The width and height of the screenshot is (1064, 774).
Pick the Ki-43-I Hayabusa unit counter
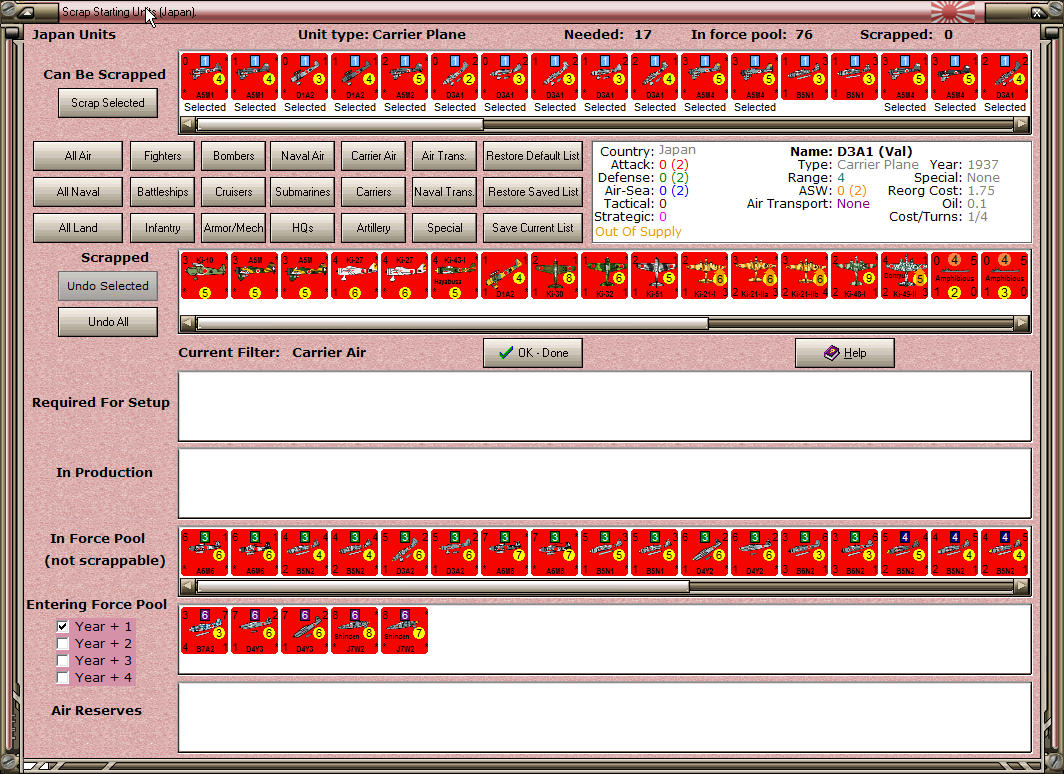click(455, 276)
